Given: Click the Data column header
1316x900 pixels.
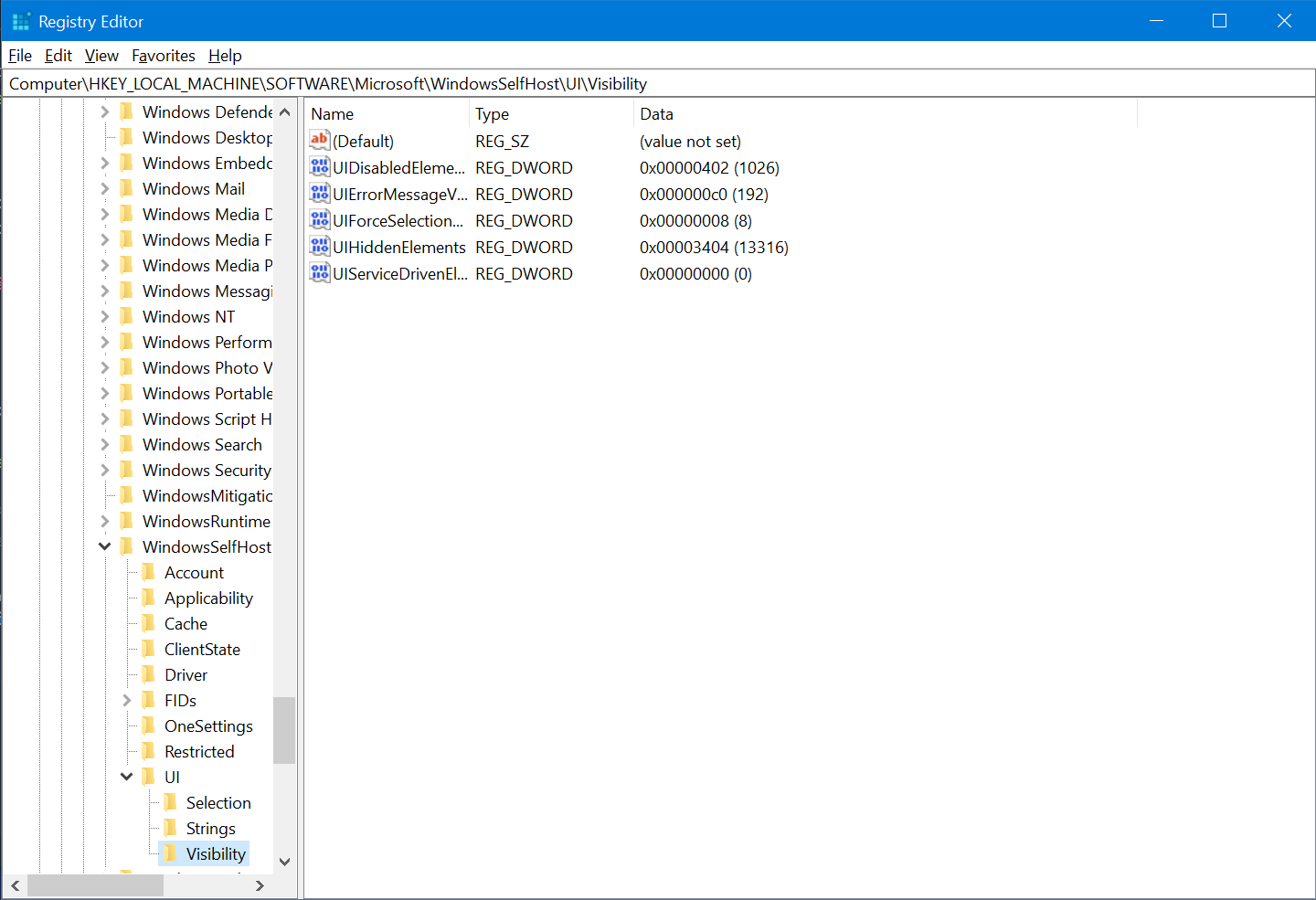Looking at the screenshot, I should [883, 114].
